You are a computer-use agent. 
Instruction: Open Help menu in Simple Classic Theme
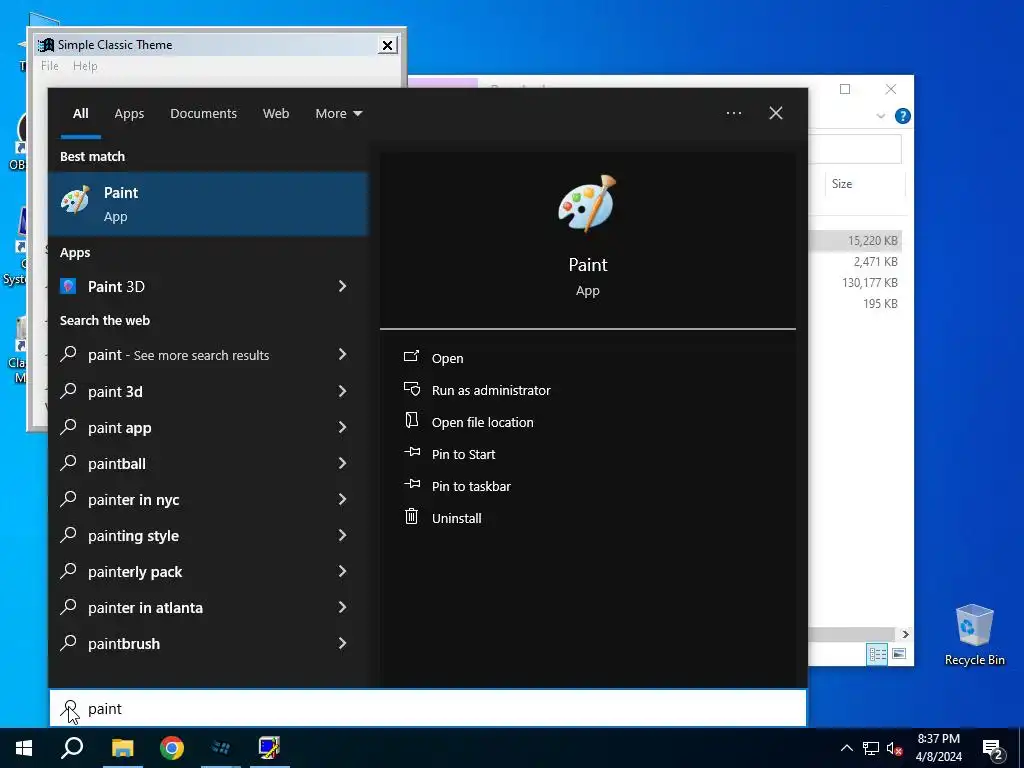pyautogui.click(x=85, y=66)
